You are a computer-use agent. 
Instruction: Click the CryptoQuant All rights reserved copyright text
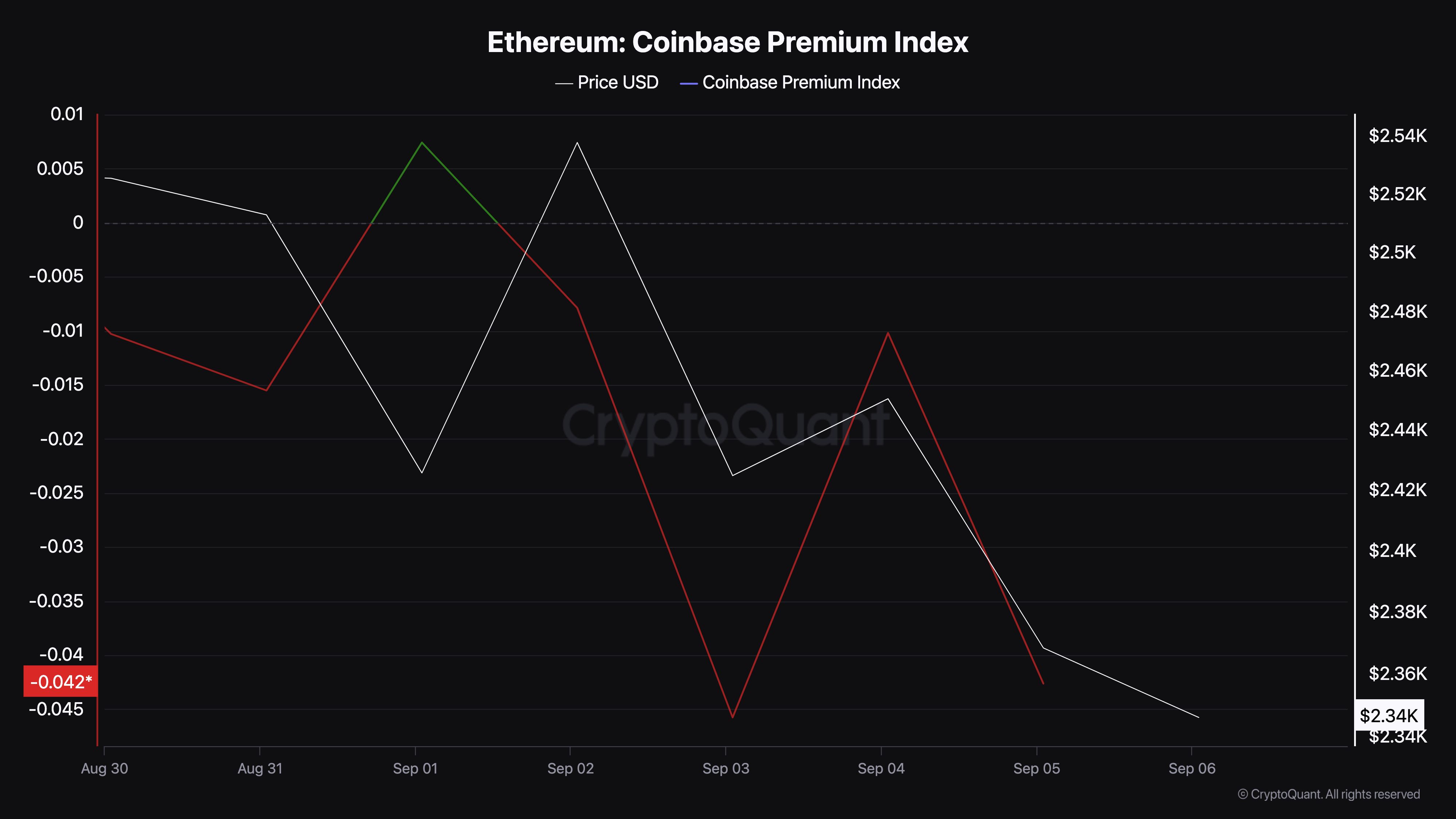pos(1328,794)
